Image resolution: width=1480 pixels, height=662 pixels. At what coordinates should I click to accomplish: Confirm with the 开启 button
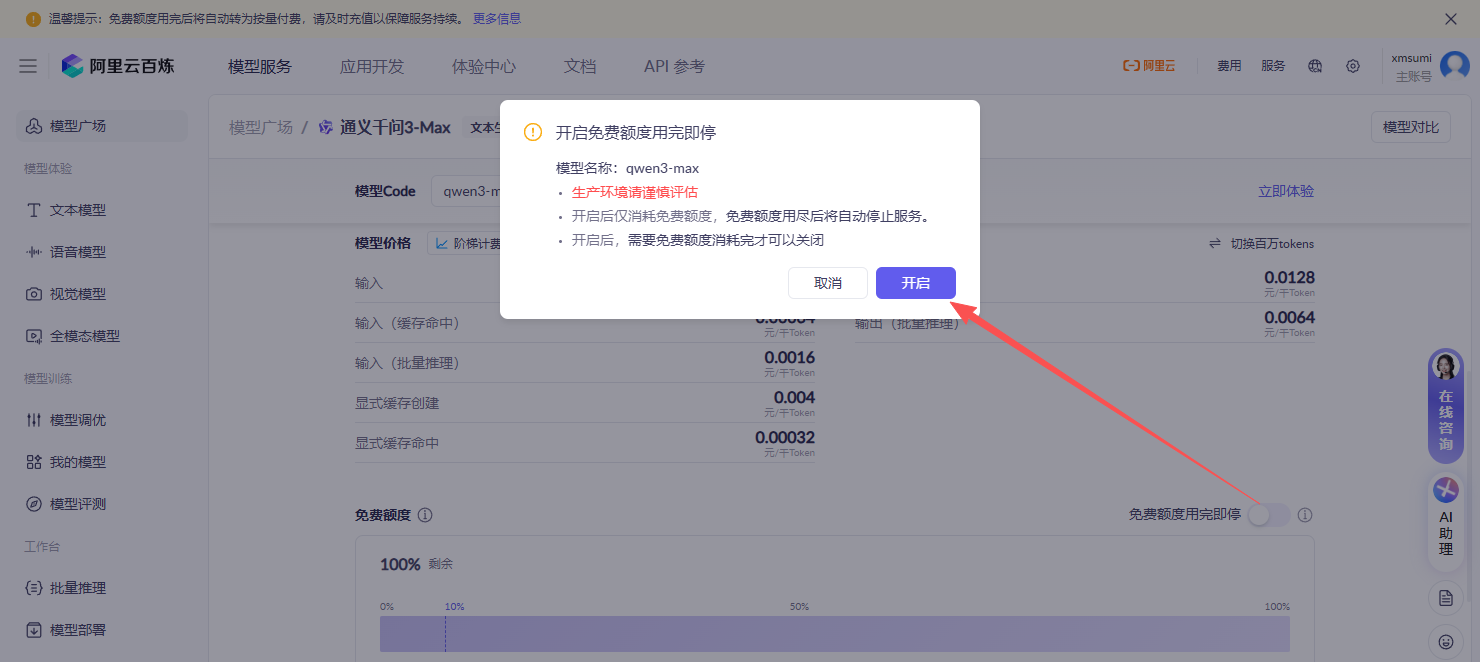(x=915, y=283)
